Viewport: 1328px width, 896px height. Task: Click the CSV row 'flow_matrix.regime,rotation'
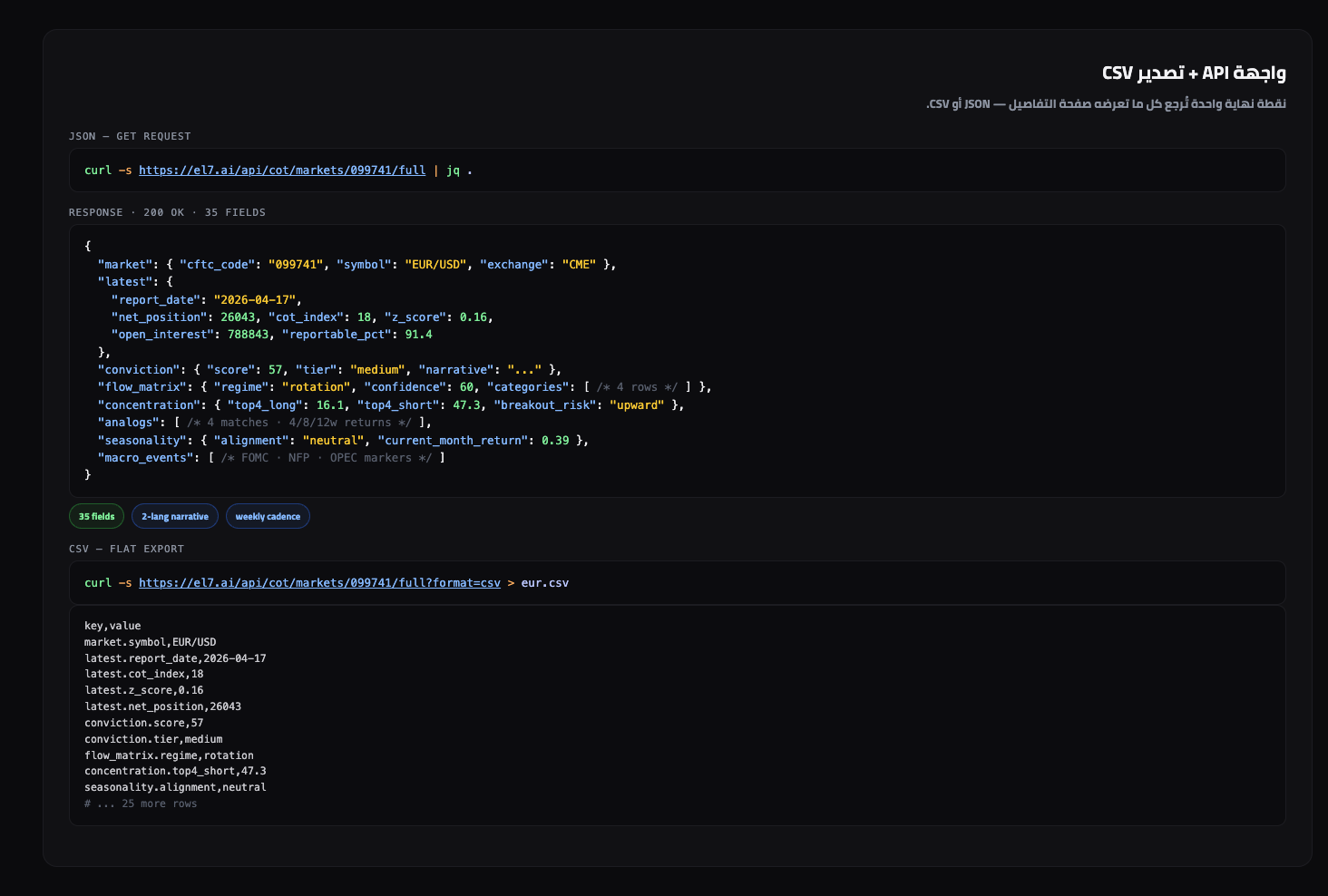169,755
